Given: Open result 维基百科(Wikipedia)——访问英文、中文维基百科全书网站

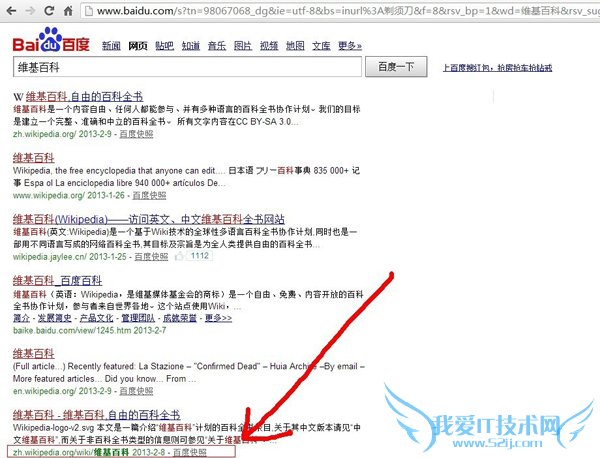Looking at the screenshot, I should pyautogui.click(x=149, y=219).
